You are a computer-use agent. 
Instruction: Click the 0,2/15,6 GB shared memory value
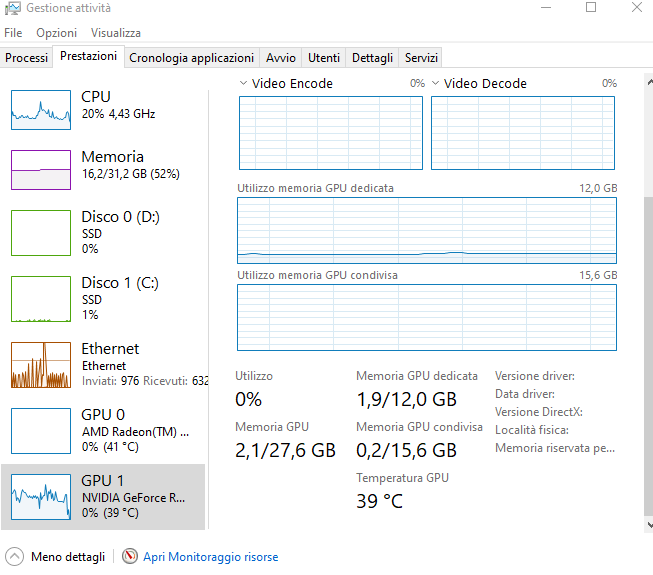[x=406, y=450]
